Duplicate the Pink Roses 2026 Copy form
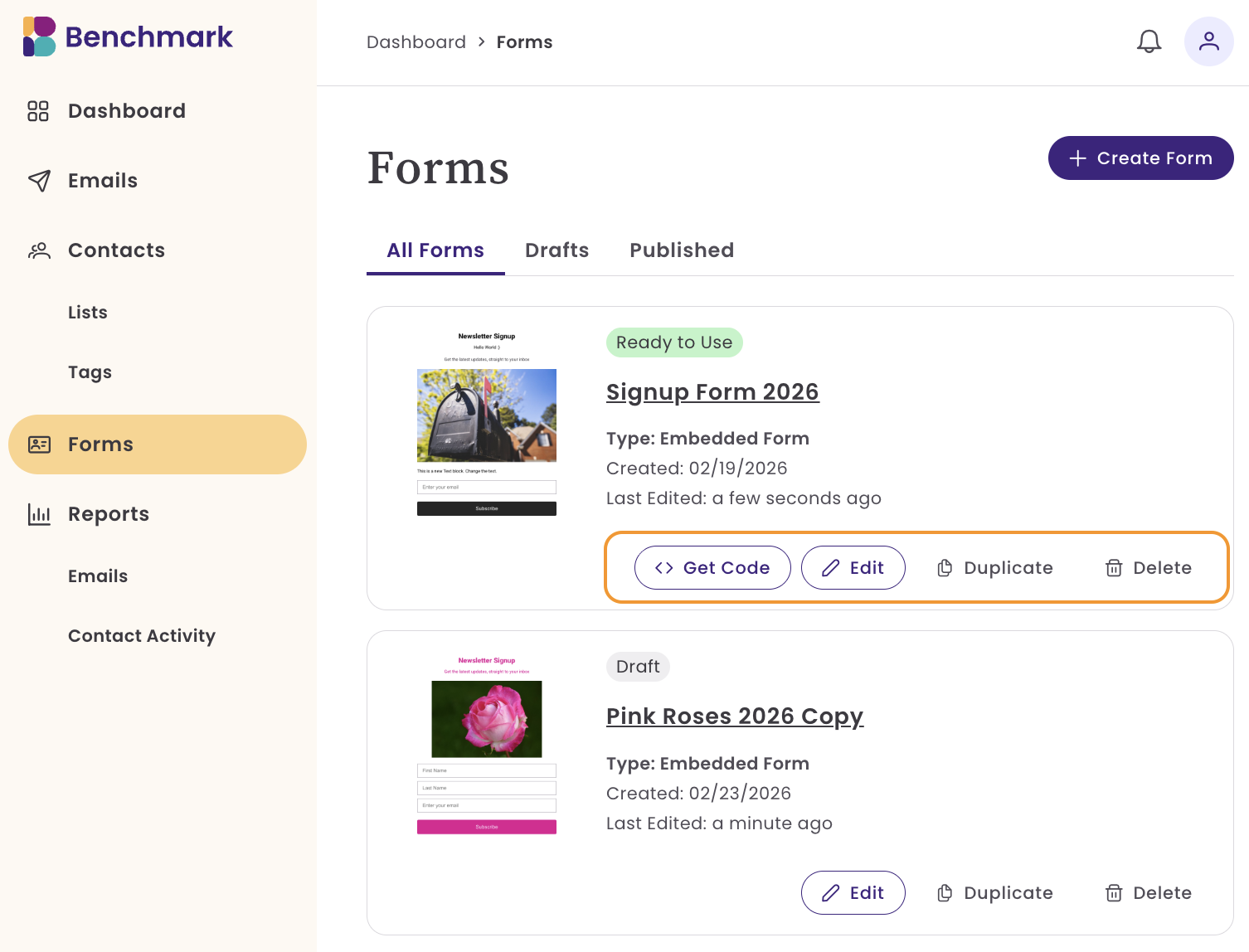This screenshot has width=1249, height=952. (x=994, y=893)
